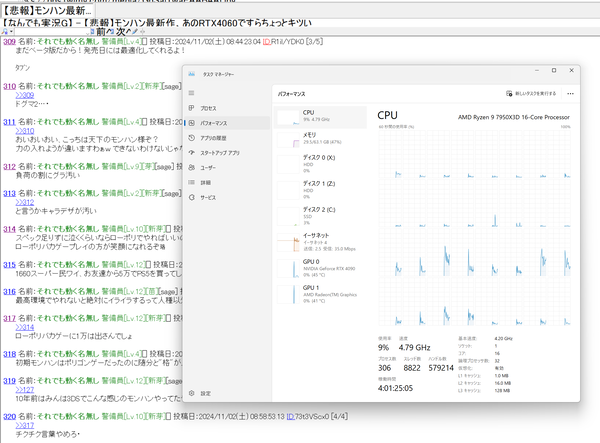Click the Task Manager app icon in title bar
The height and width of the screenshot is (443, 600).
(x=192, y=74)
